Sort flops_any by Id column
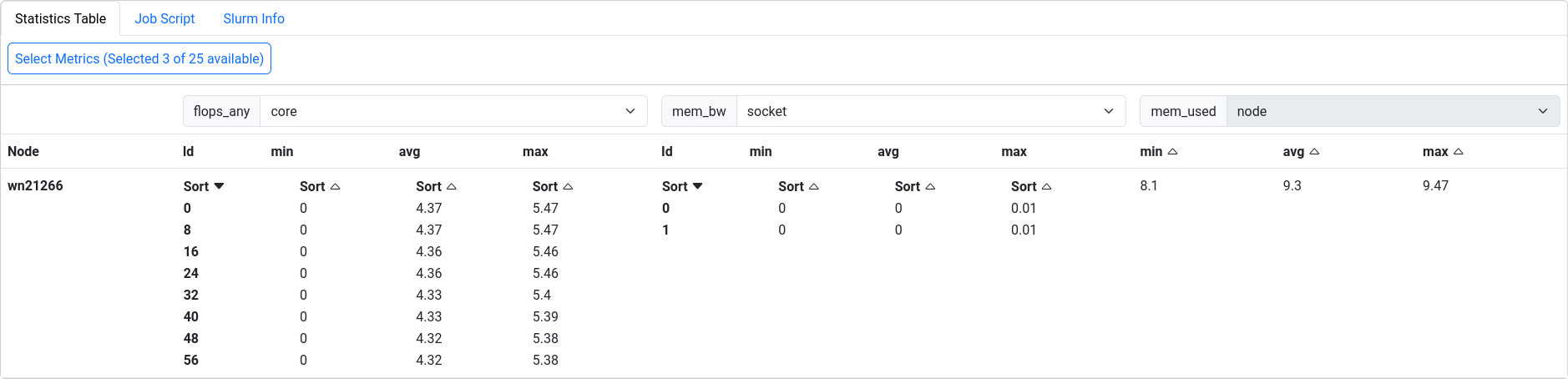This screenshot has height=379, width=1568. pos(204,186)
